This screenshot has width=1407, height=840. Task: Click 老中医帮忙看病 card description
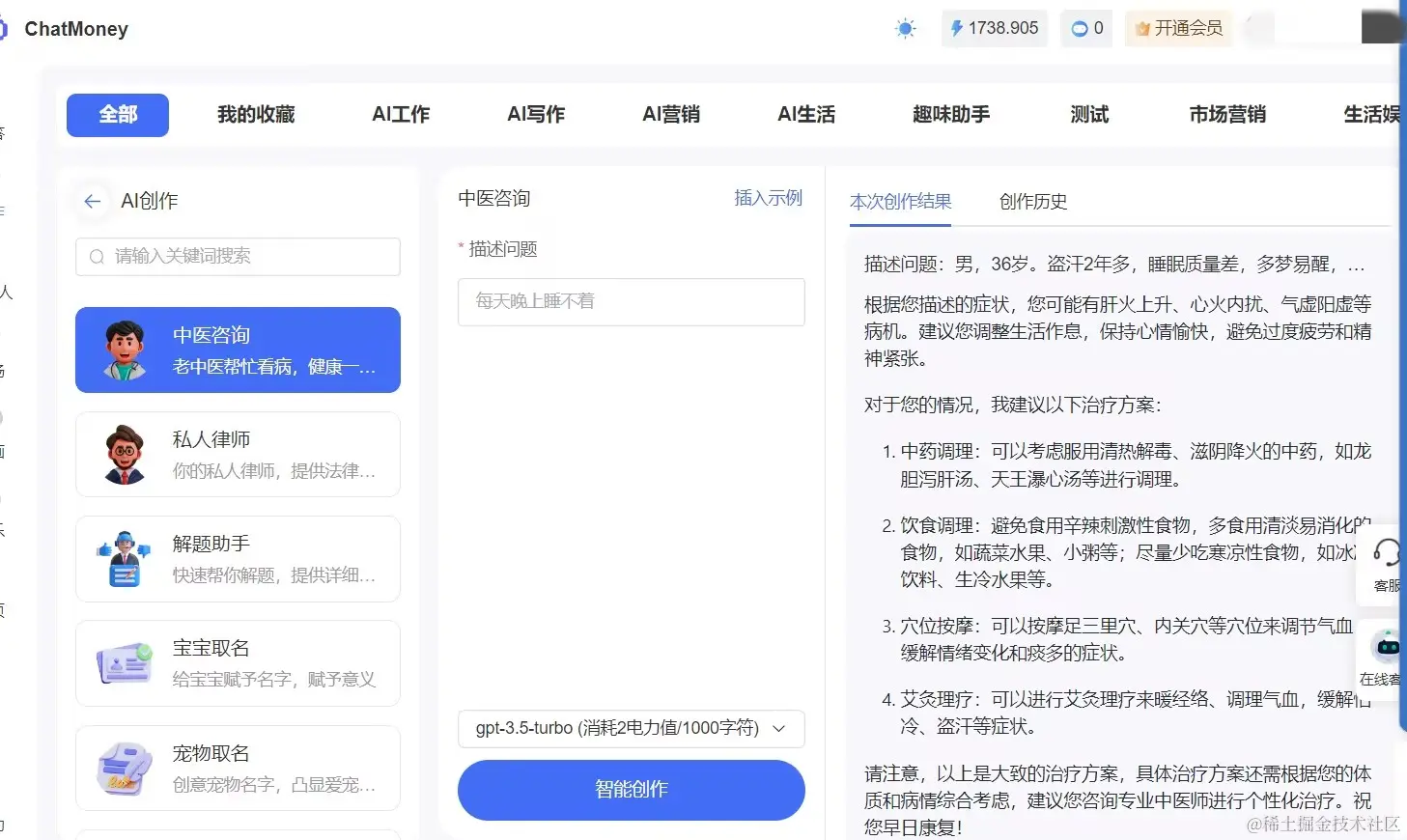[274, 367]
